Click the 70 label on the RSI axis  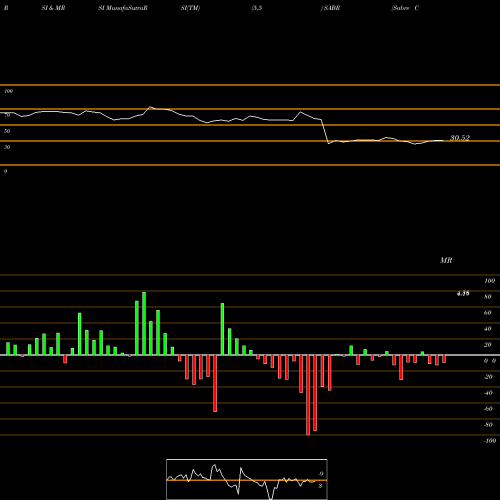click(x=7, y=115)
